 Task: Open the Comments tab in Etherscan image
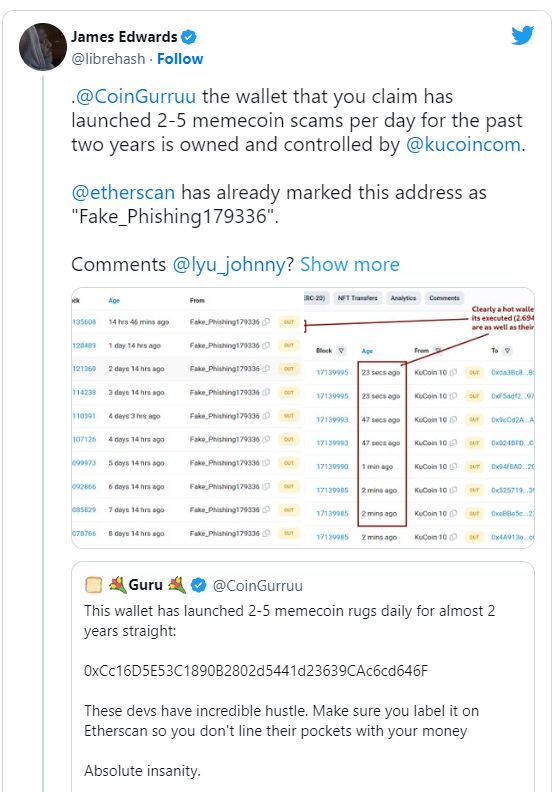(444, 298)
